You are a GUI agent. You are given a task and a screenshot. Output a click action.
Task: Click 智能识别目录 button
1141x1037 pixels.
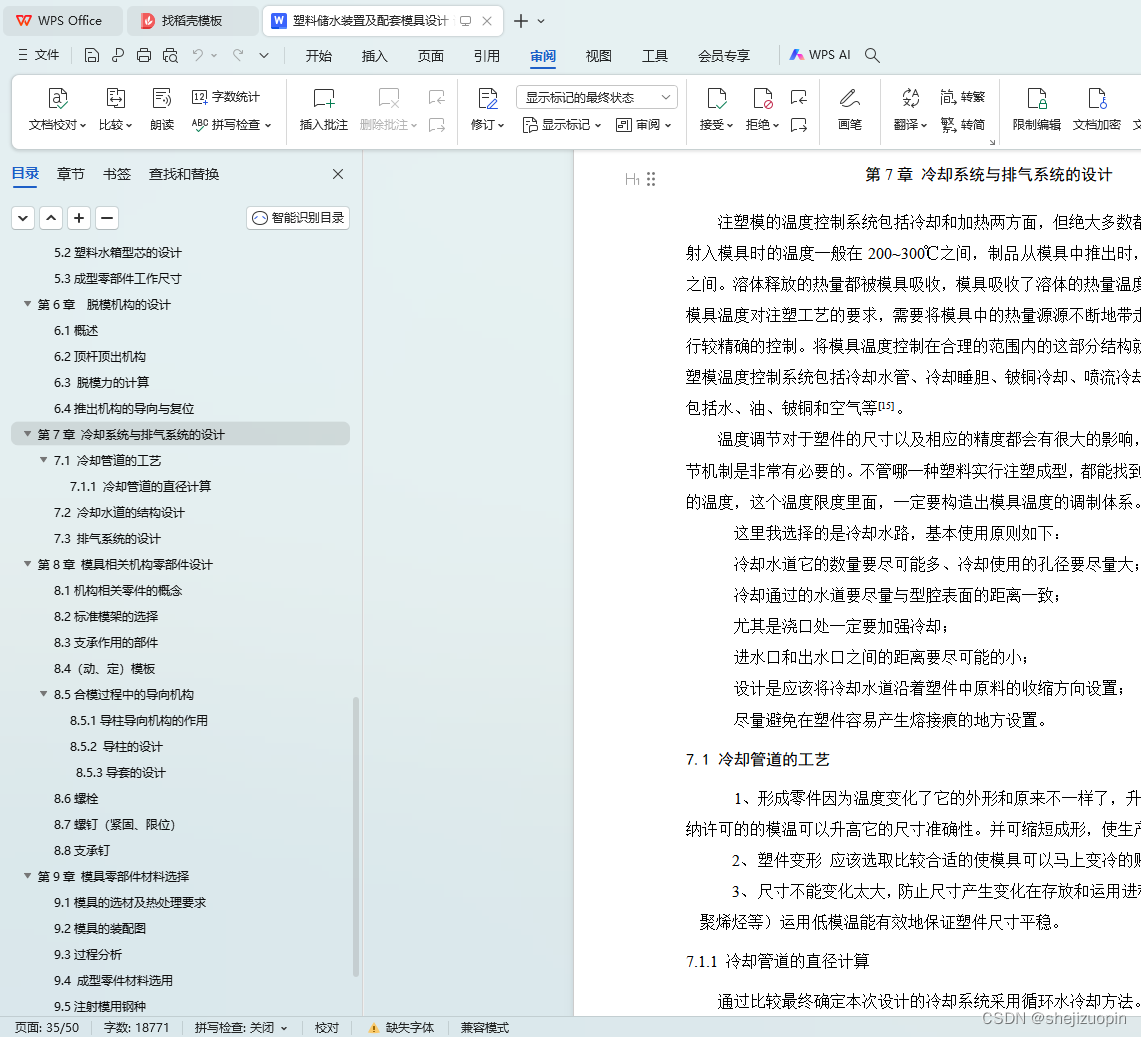point(298,218)
